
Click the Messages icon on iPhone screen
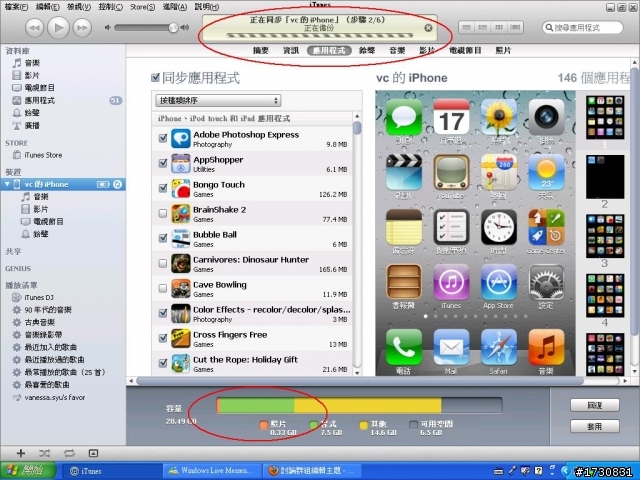tap(403, 117)
